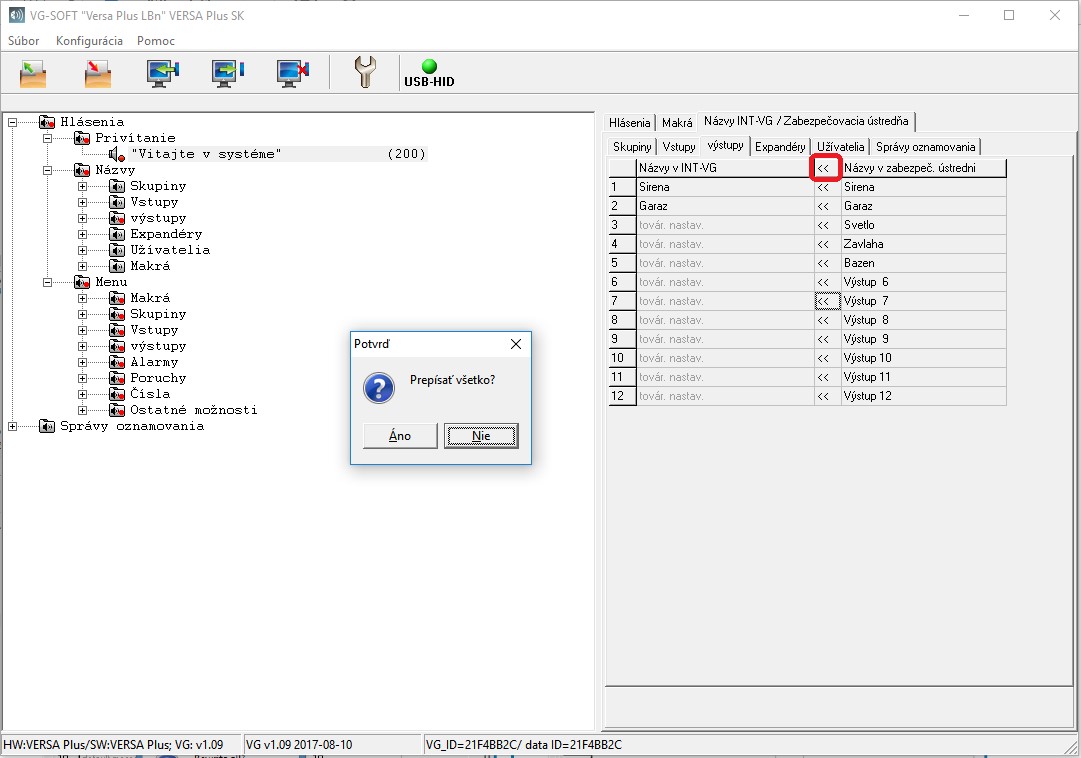Click the << copy button for Bazen row
1081x758 pixels.
pyautogui.click(x=824, y=263)
